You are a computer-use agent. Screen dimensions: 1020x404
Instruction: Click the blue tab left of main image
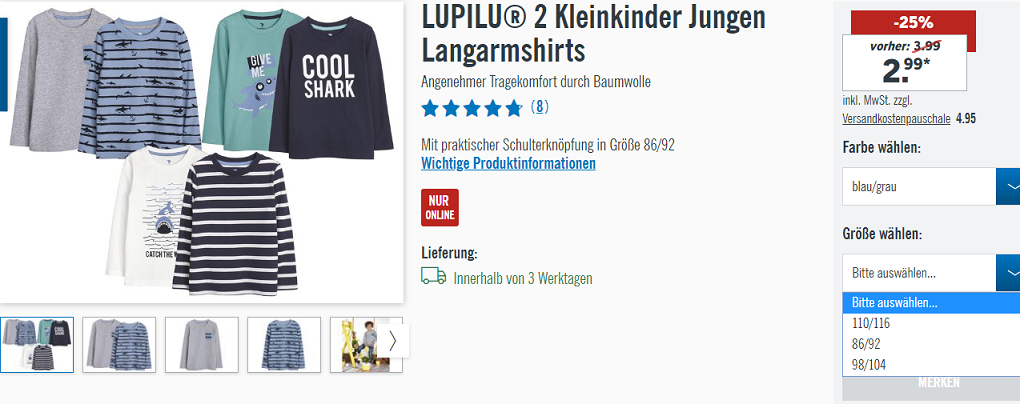pos(3,64)
